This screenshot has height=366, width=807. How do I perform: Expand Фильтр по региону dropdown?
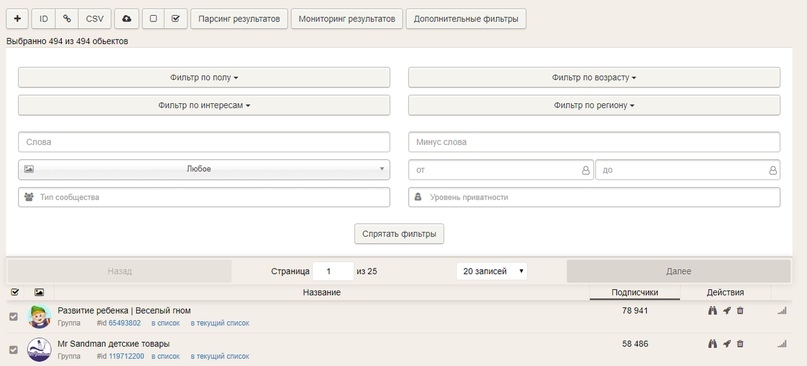[594, 105]
